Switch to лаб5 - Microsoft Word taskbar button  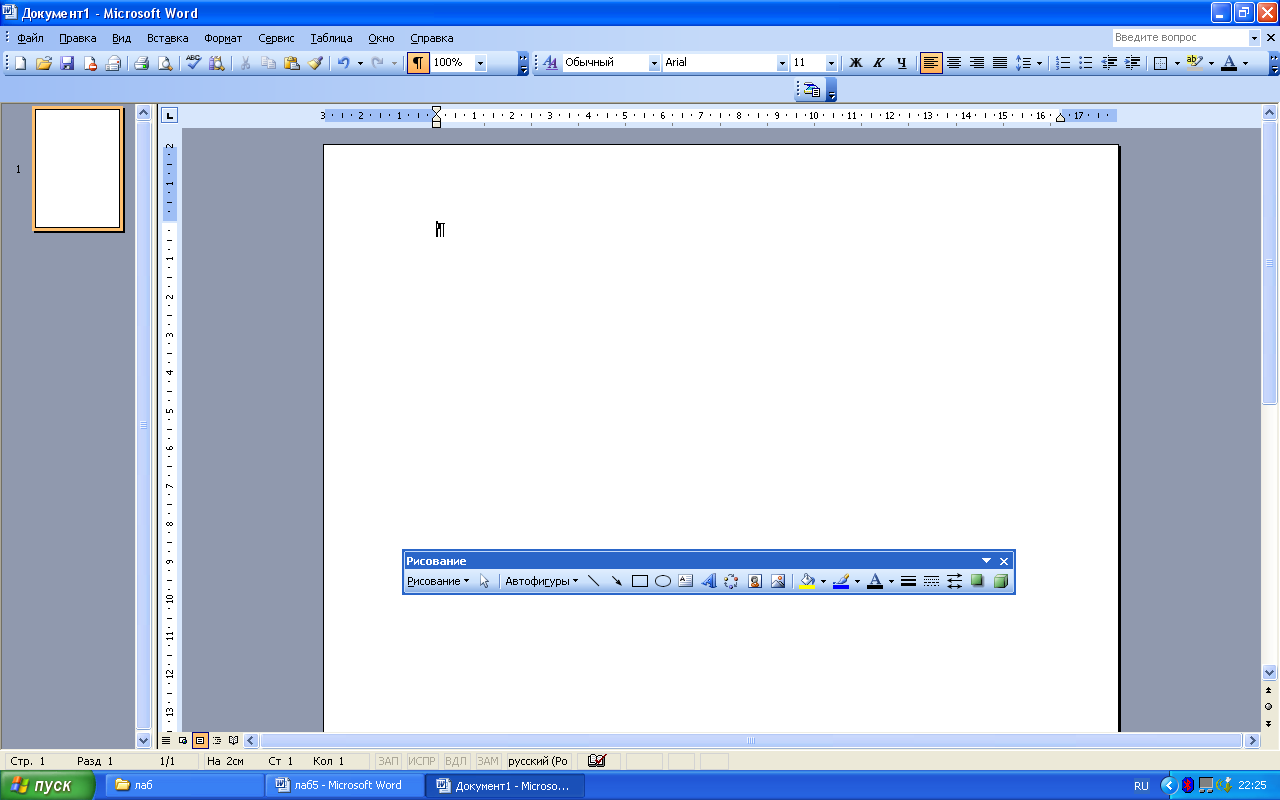point(345,785)
